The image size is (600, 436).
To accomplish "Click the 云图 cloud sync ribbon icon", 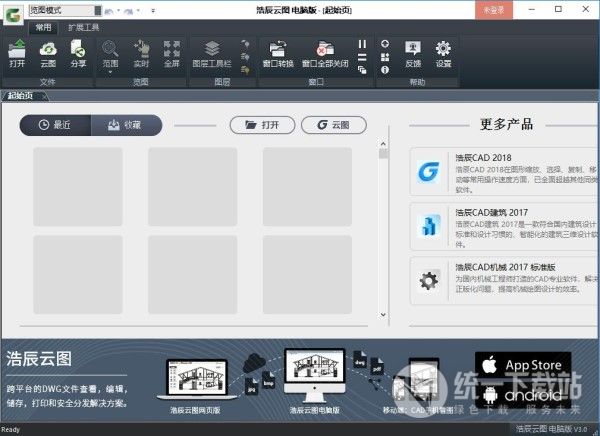I will [48, 54].
